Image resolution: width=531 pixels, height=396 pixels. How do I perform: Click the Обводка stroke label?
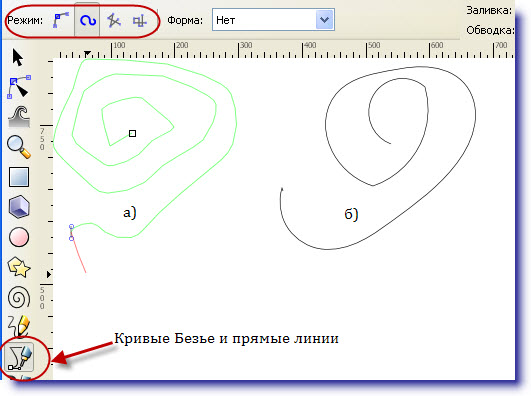(x=490, y=30)
